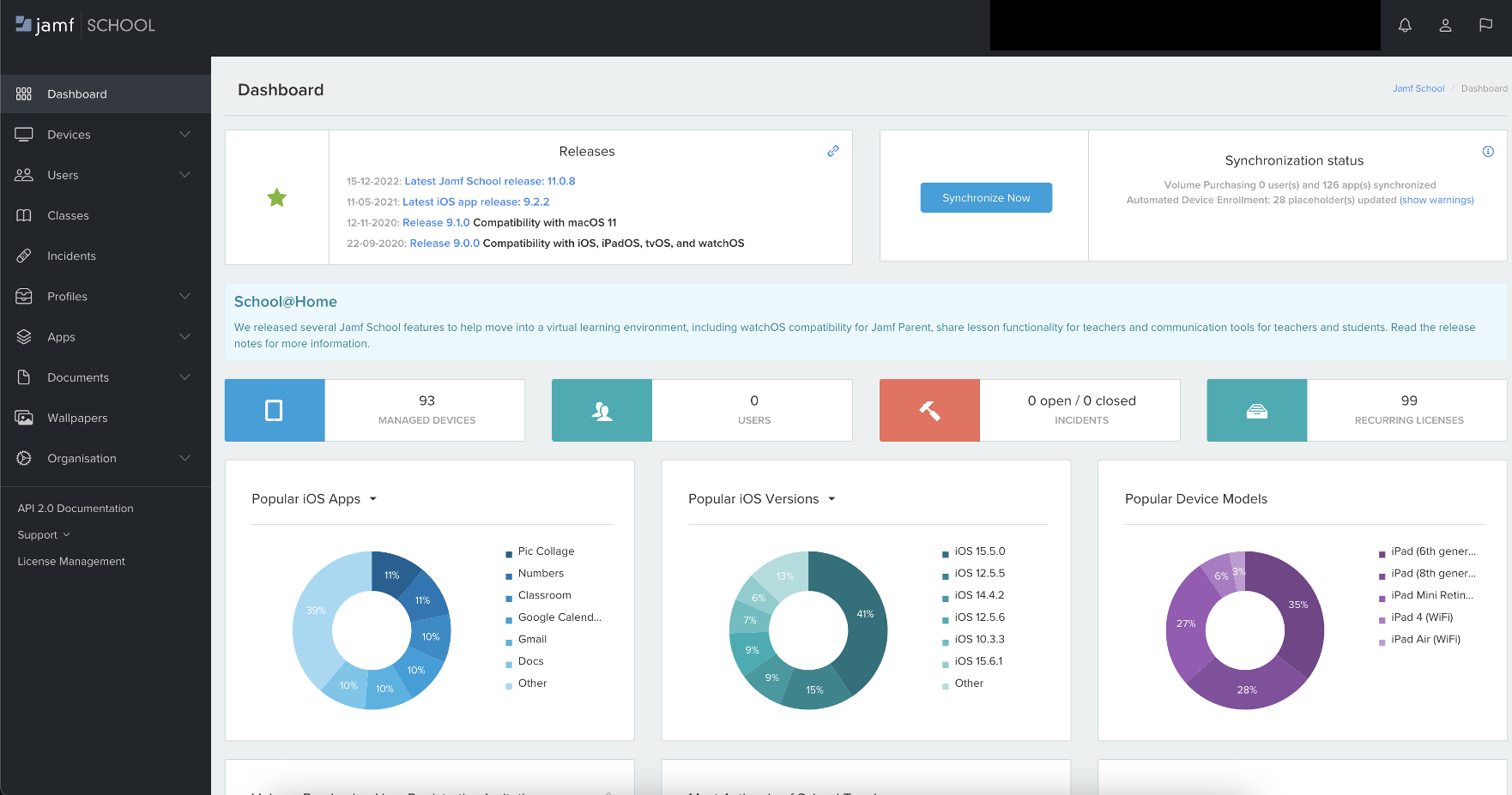Click the Pic Collage legend swatch

509,554
